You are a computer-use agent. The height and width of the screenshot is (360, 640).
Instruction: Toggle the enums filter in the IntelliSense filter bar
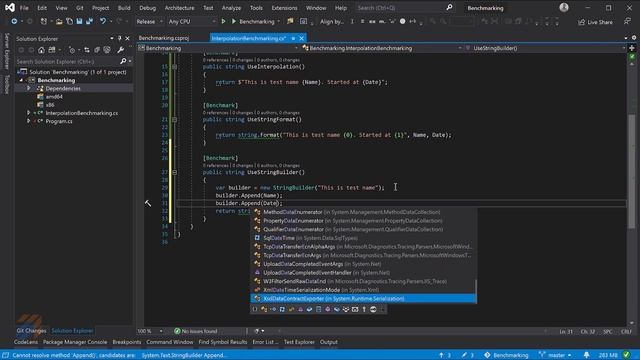point(291,309)
